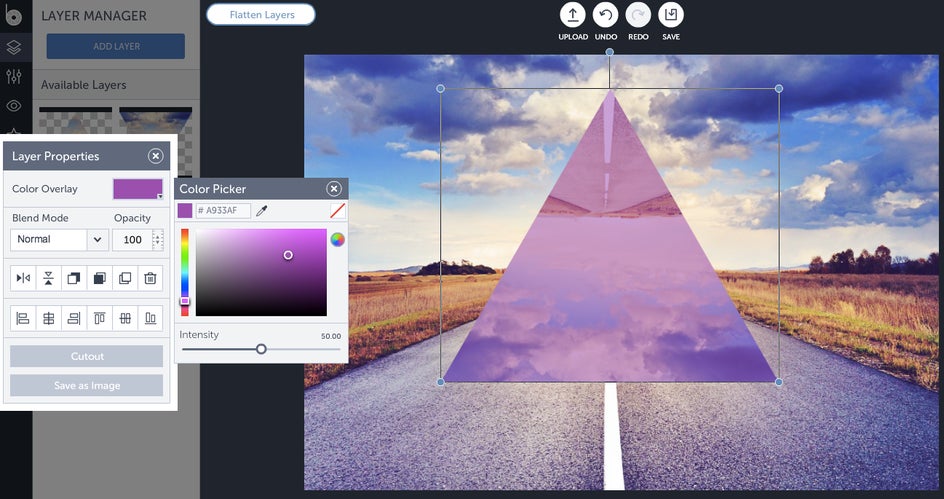Click the Opacity value field
944x499 pixels.
[132, 240]
